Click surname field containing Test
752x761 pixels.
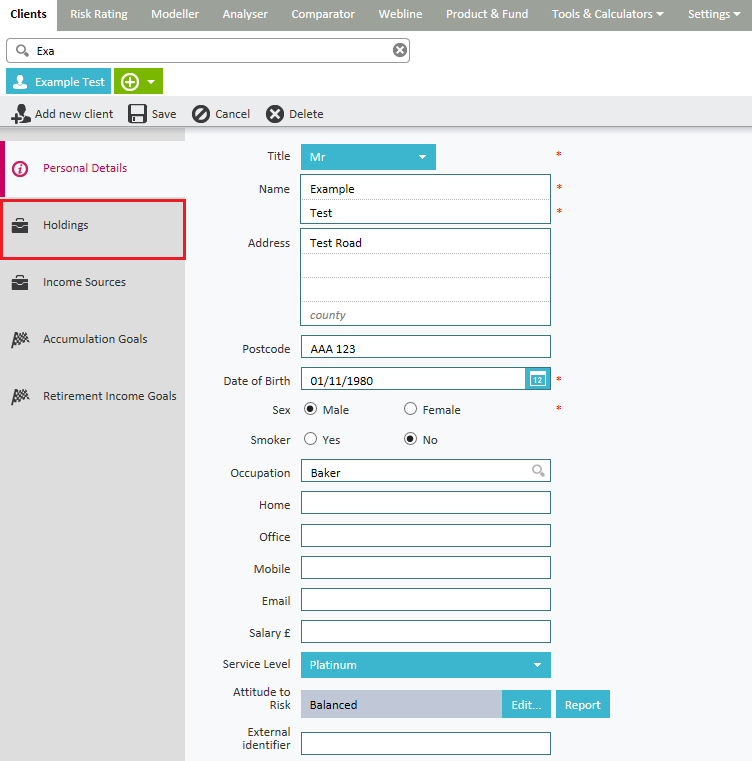coord(425,212)
